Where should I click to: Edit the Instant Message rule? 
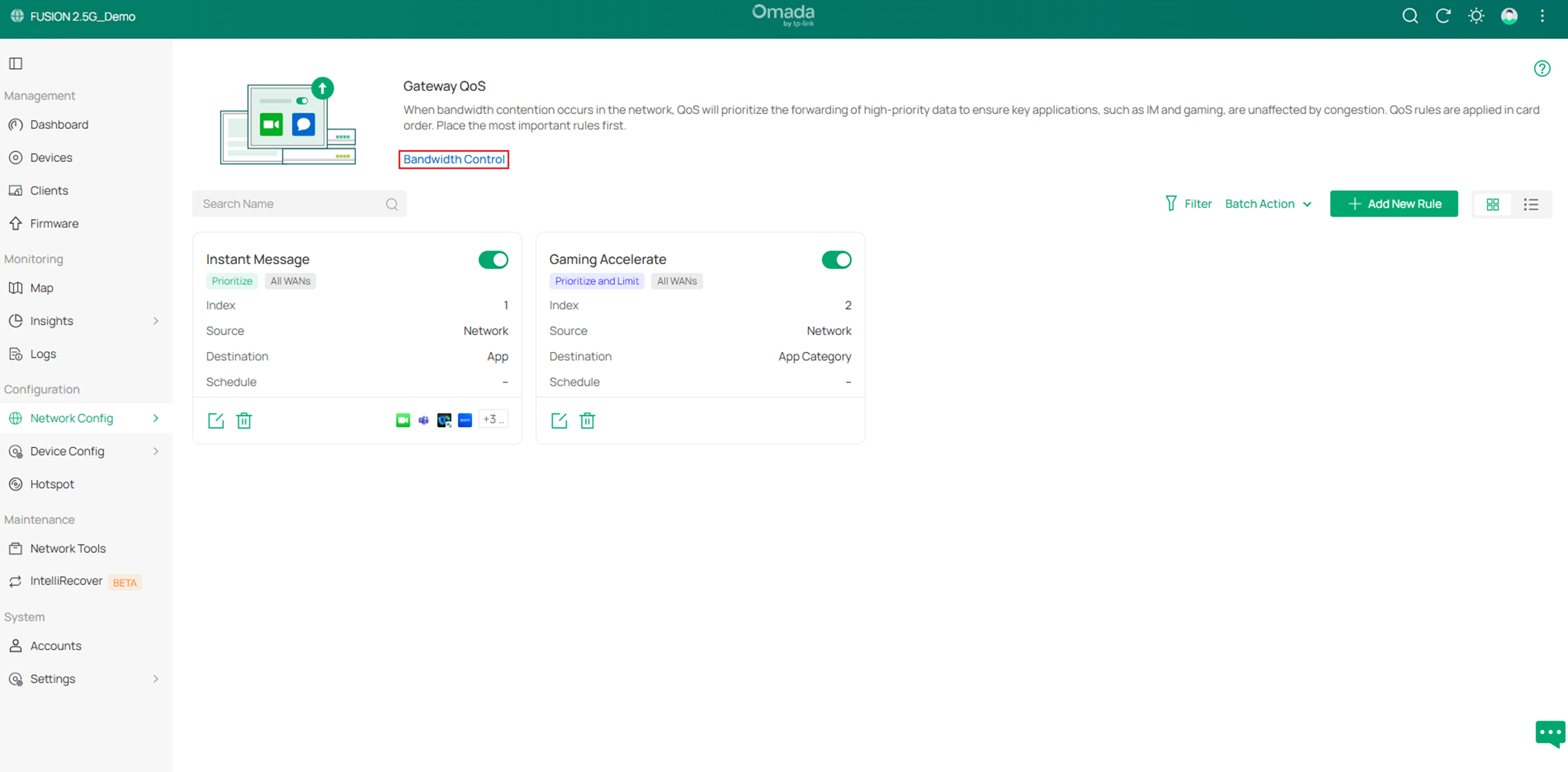click(x=216, y=420)
